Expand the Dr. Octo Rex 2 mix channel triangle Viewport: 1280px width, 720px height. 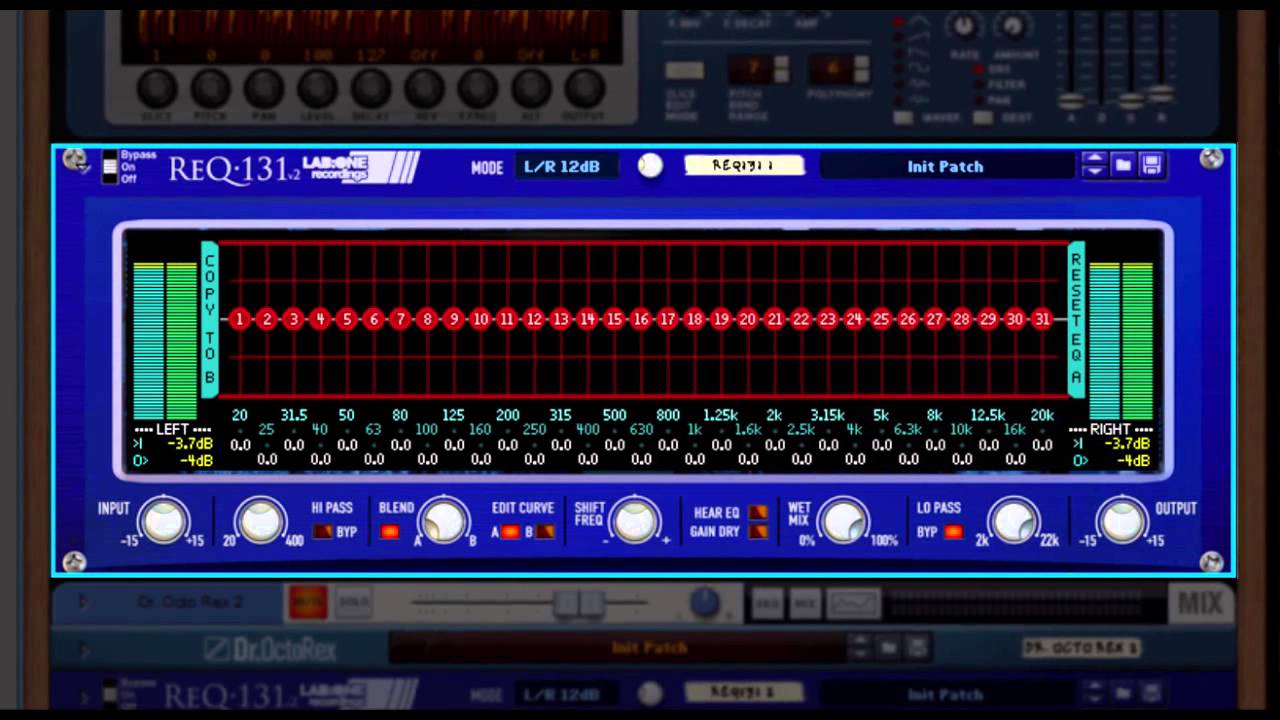(x=83, y=602)
